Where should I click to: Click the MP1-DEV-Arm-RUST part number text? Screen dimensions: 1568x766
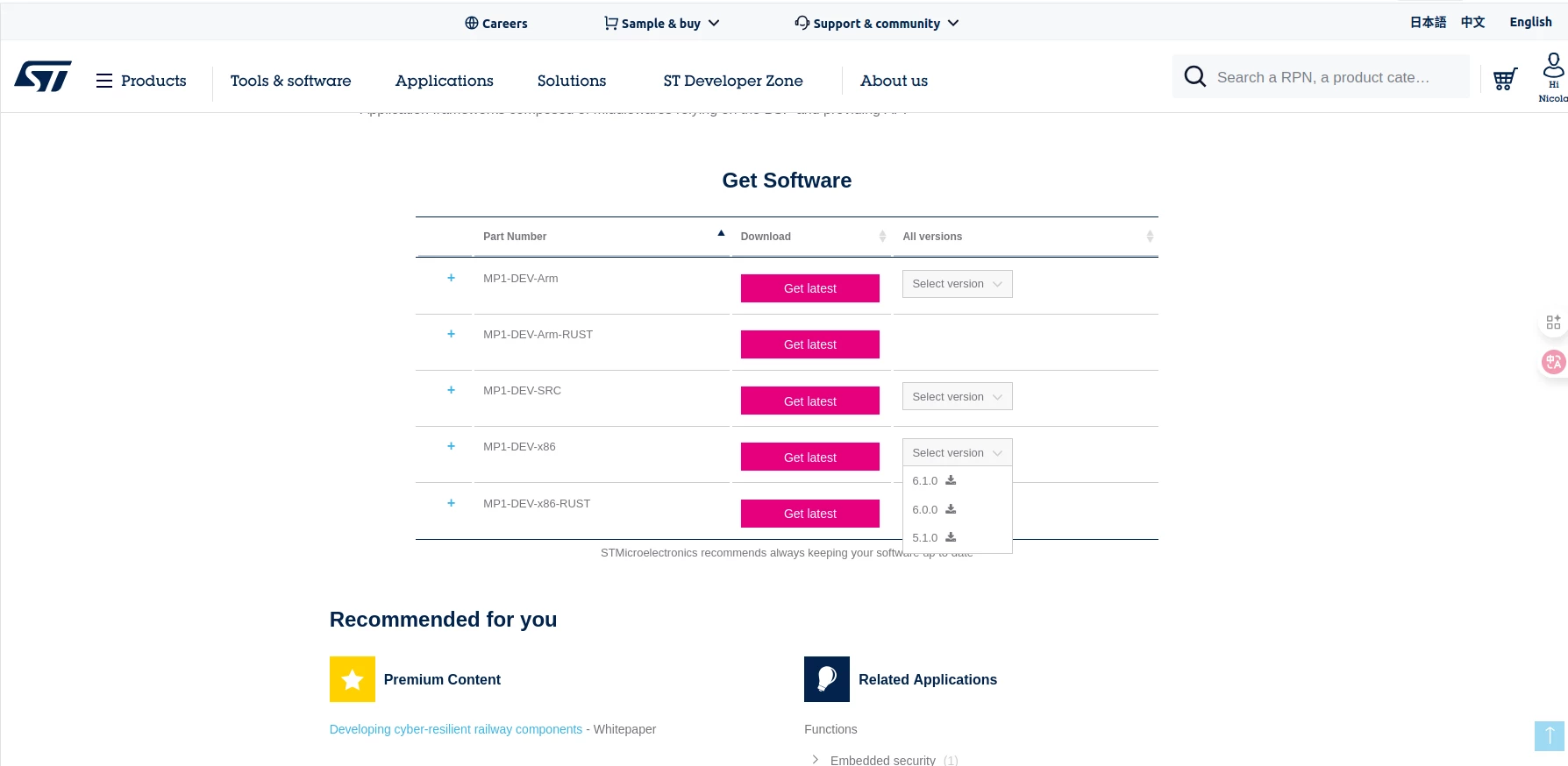[538, 335]
